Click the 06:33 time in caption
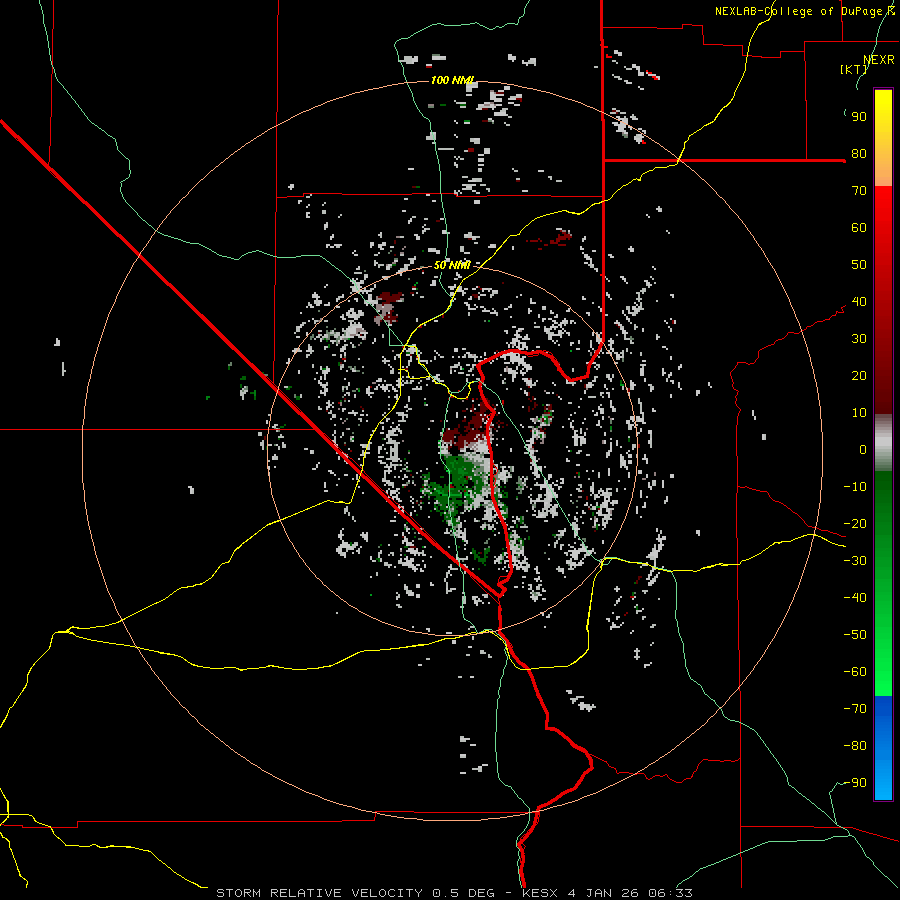The image size is (900, 900). point(670,893)
